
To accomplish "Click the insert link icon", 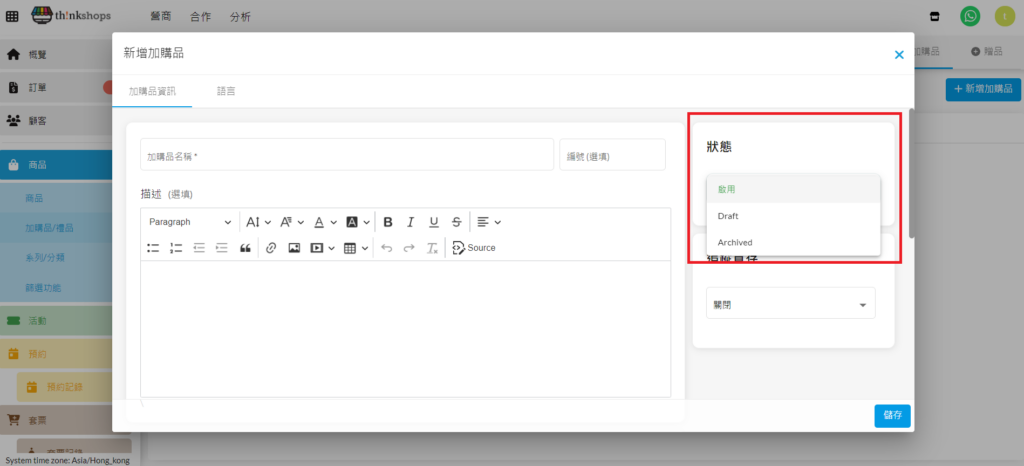I will point(270,248).
